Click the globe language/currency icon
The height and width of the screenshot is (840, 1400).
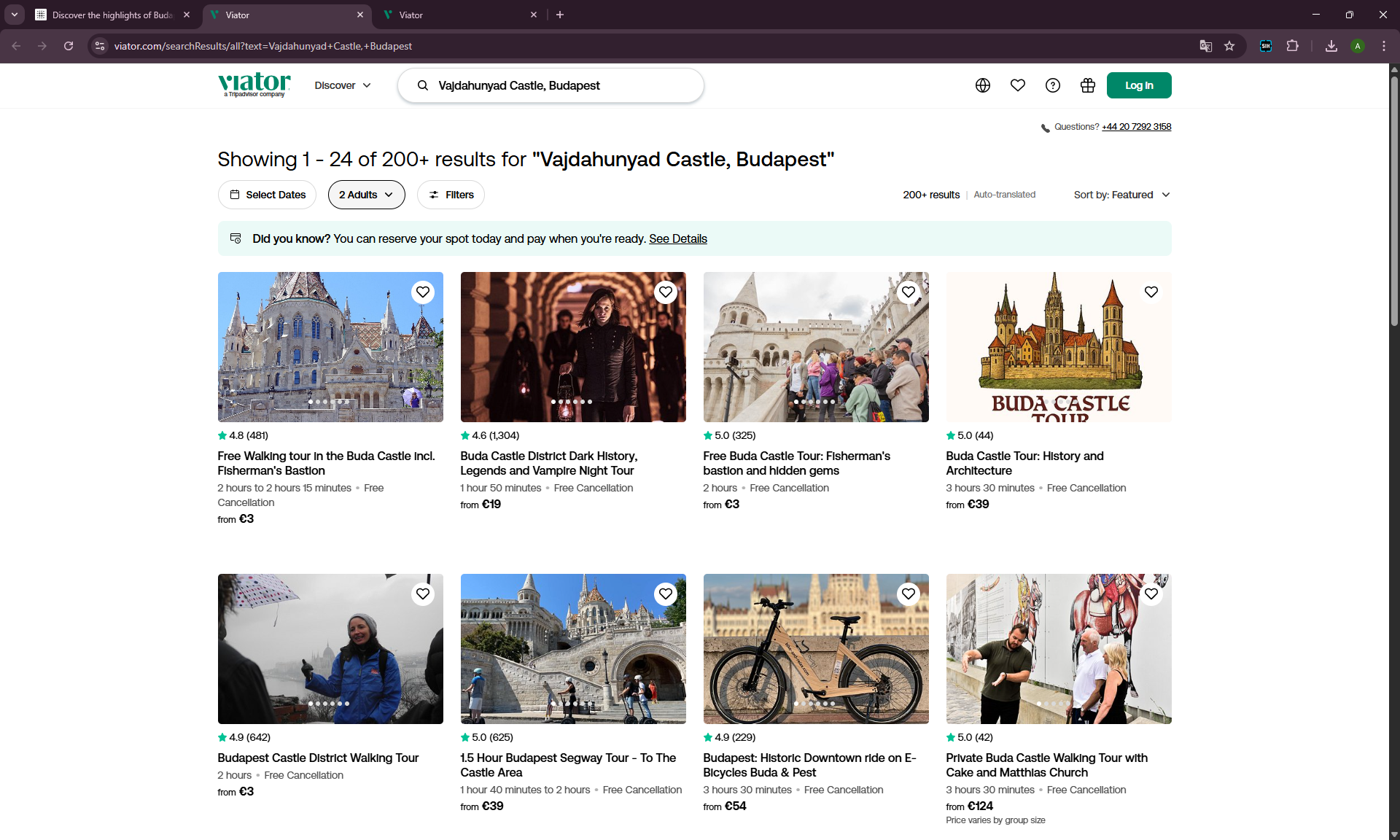pos(982,85)
